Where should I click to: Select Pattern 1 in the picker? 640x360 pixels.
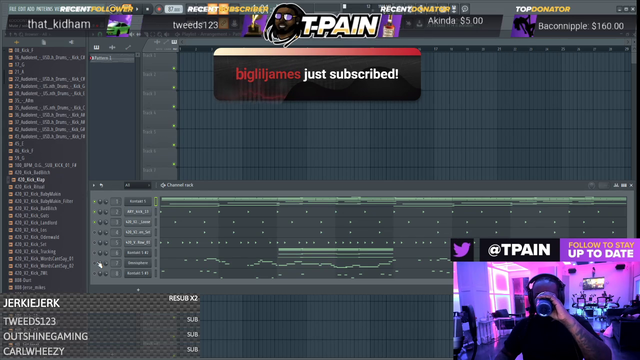click(x=112, y=58)
